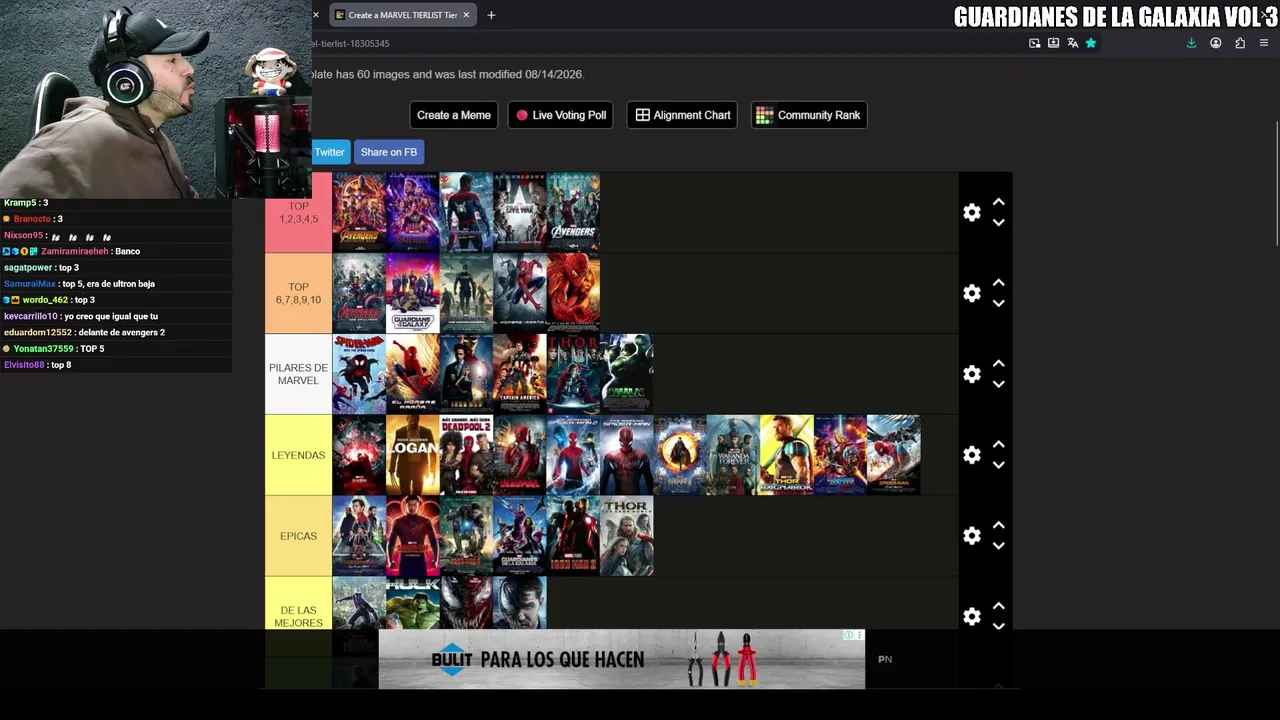Open settings gear for PILARES DE MARVEL row
The image size is (1280, 720).
click(x=972, y=374)
